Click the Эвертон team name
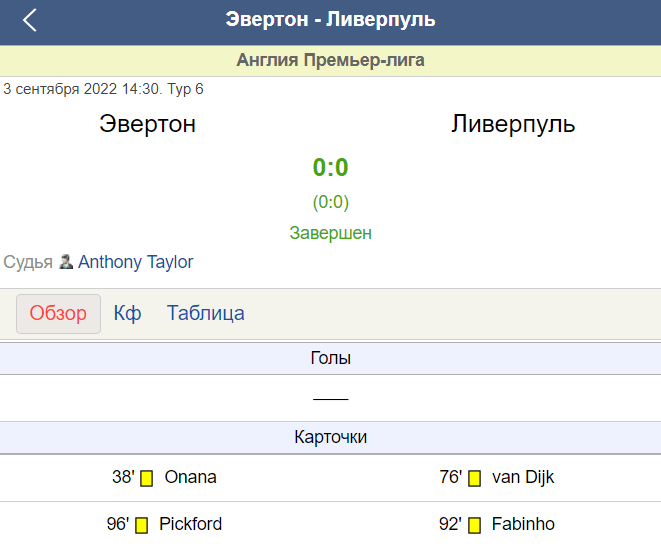Image resolution: width=661 pixels, height=546 pixels. click(x=148, y=124)
